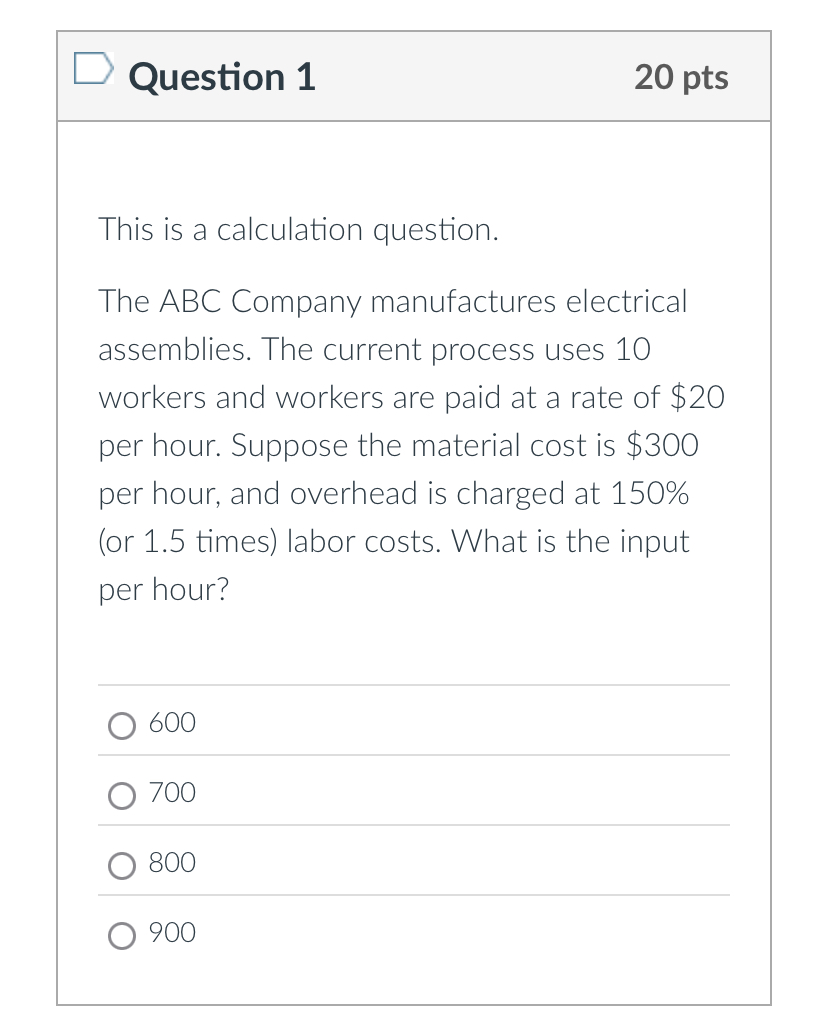828x1018 pixels.
Task: Click the 800 answer text
Action: [171, 862]
